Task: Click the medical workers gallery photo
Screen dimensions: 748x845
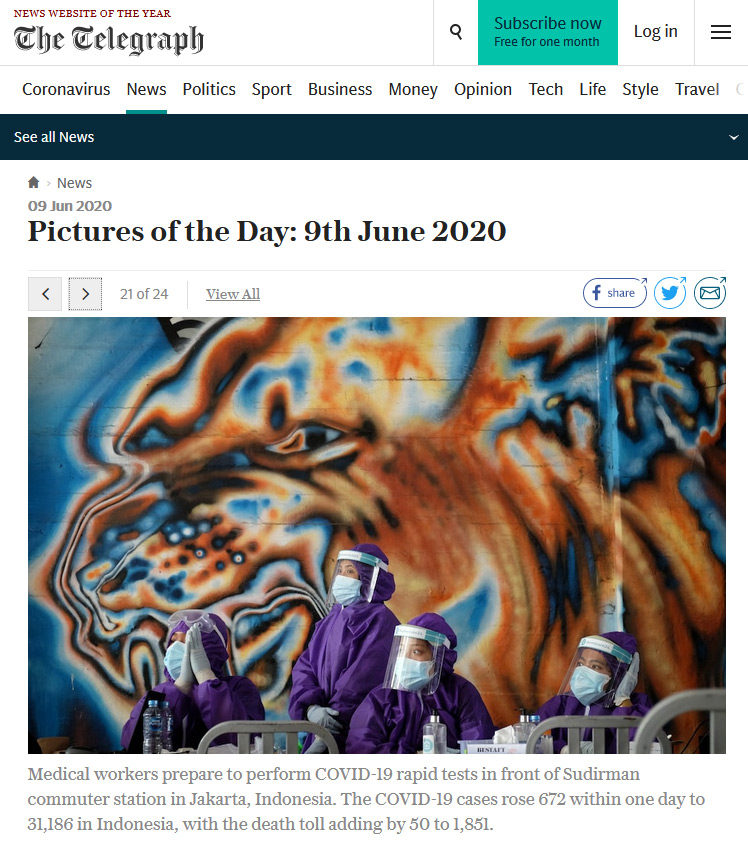Action: [377, 535]
